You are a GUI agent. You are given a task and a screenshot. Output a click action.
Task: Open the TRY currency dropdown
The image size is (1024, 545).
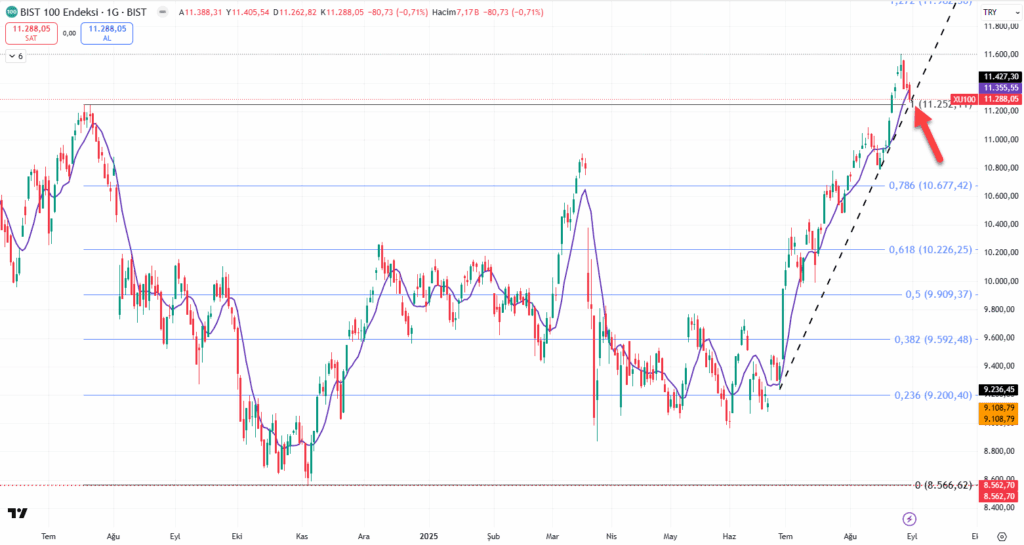click(x=991, y=11)
